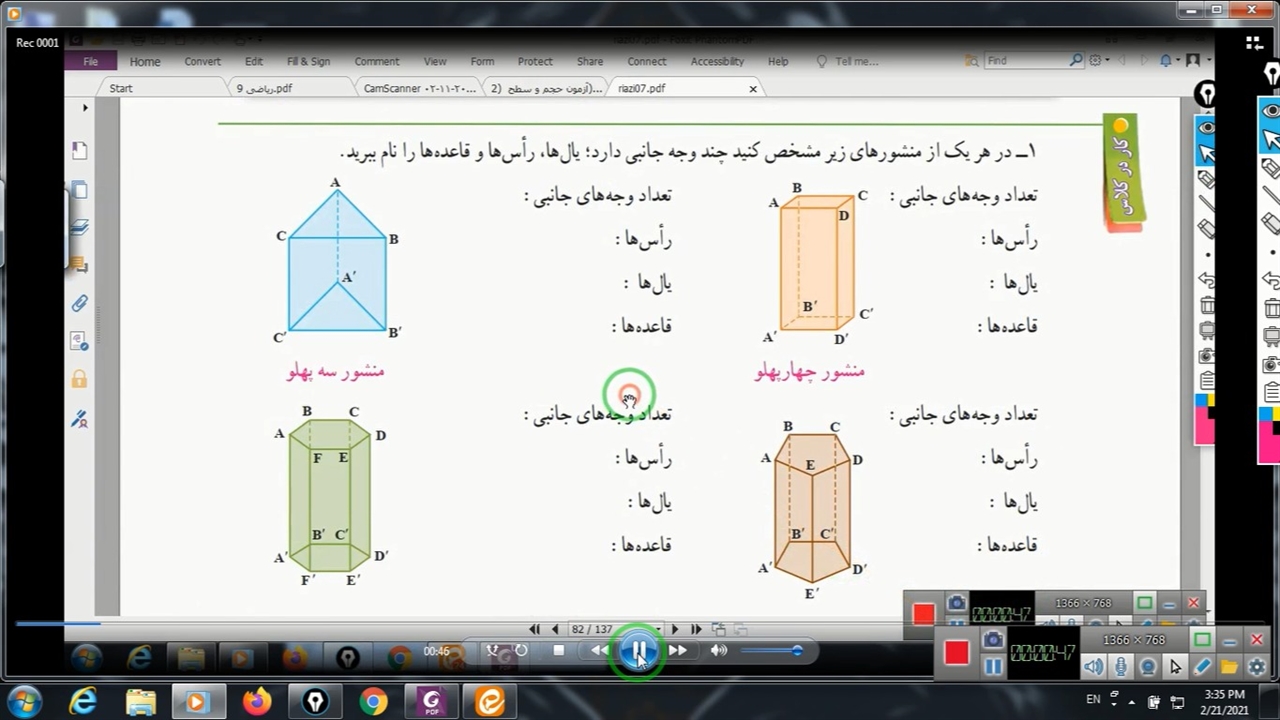This screenshot has height=720, width=1280.
Task: Toggle webcam capture in recorder toolbar
Action: (x=1148, y=667)
